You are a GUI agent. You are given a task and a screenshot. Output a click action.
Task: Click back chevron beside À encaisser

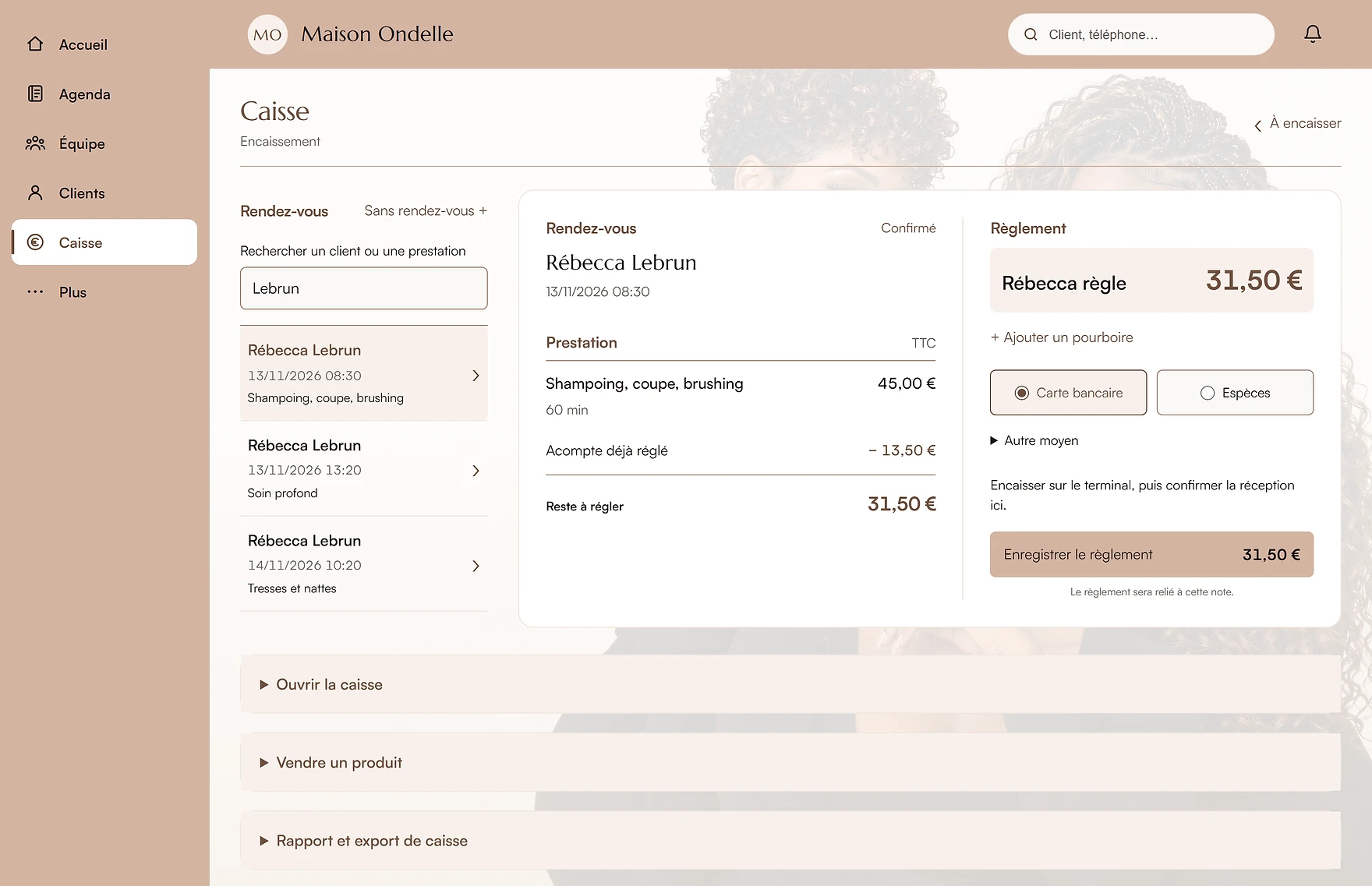tap(1257, 125)
